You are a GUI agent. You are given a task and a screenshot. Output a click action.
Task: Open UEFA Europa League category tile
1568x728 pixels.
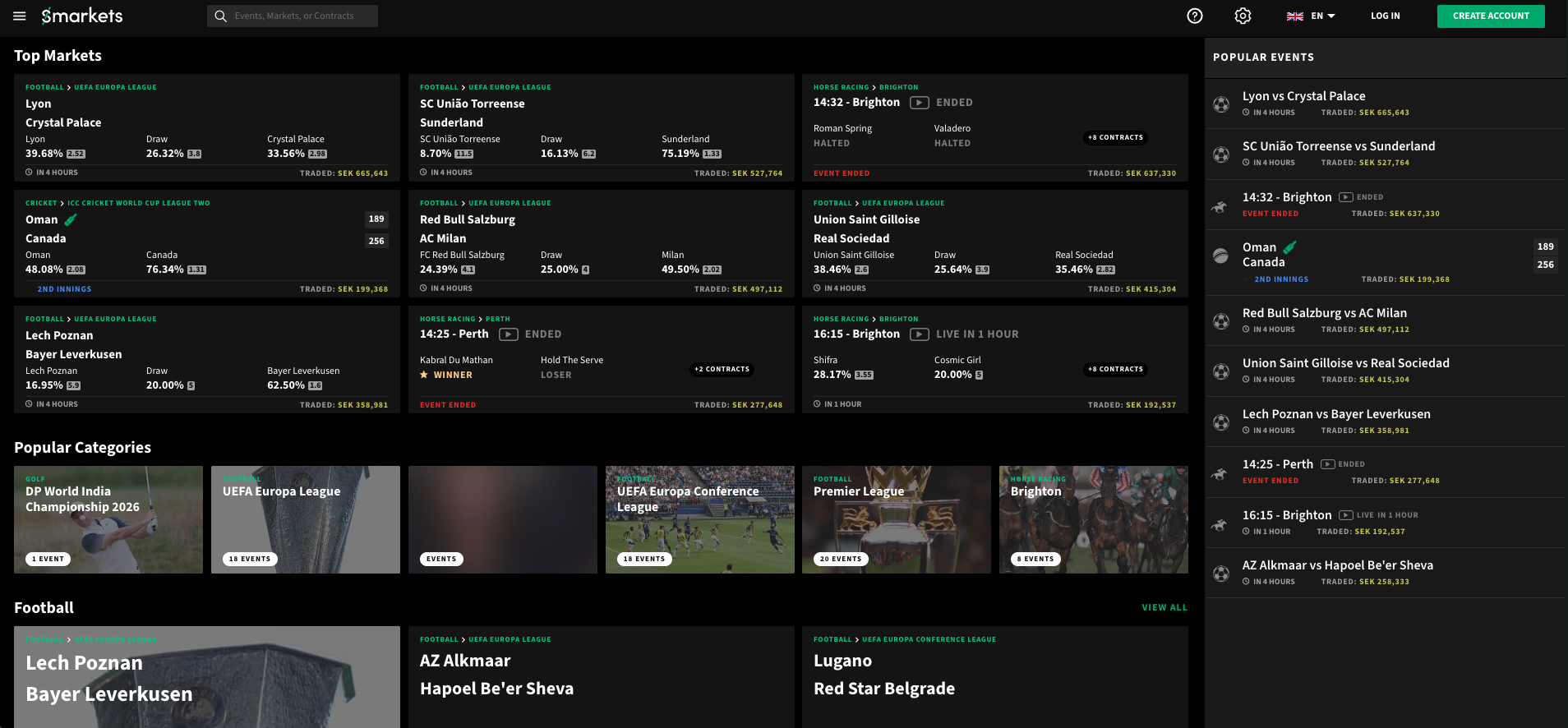tap(306, 519)
